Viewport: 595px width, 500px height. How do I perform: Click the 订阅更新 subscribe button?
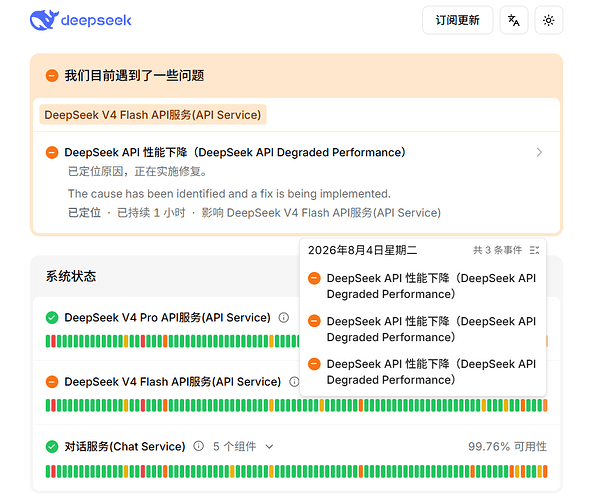[458, 20]
